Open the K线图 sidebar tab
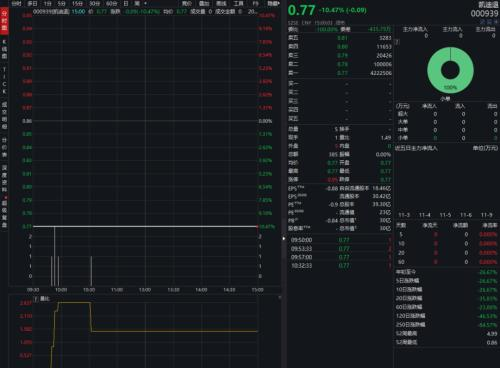Viewport: 500px width, 368px height. 4,49
